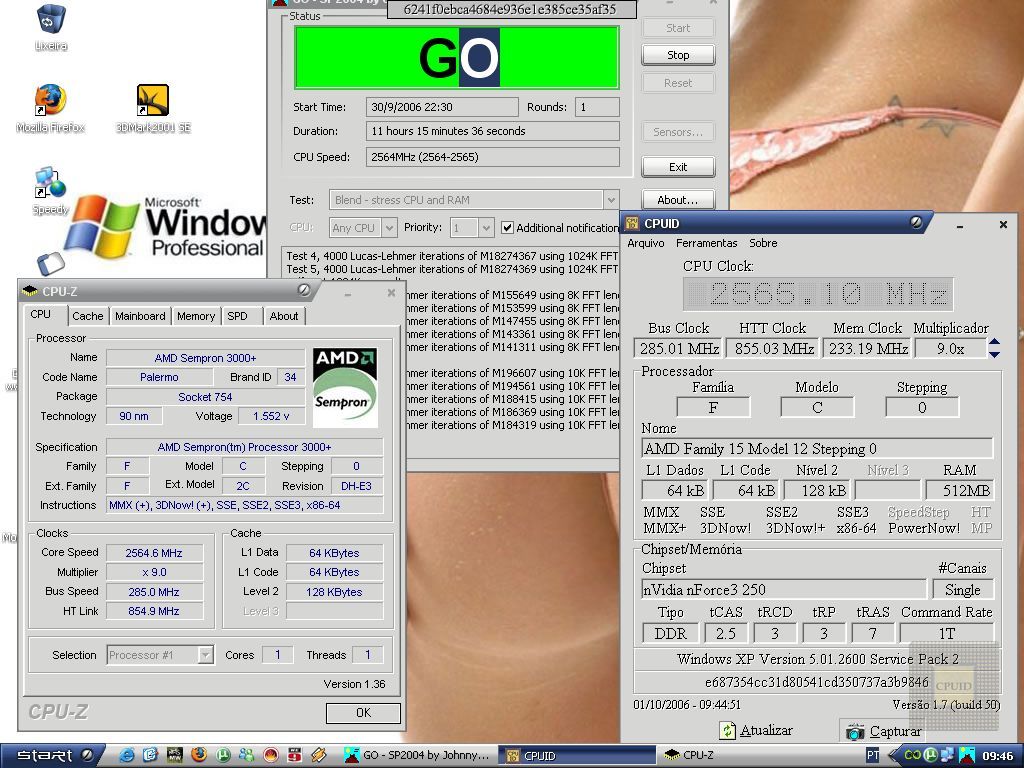This screenshot has width=1024, height=768.
Task: Click the nVidia nForce3 250 chipset field
Action: (784, 589)
